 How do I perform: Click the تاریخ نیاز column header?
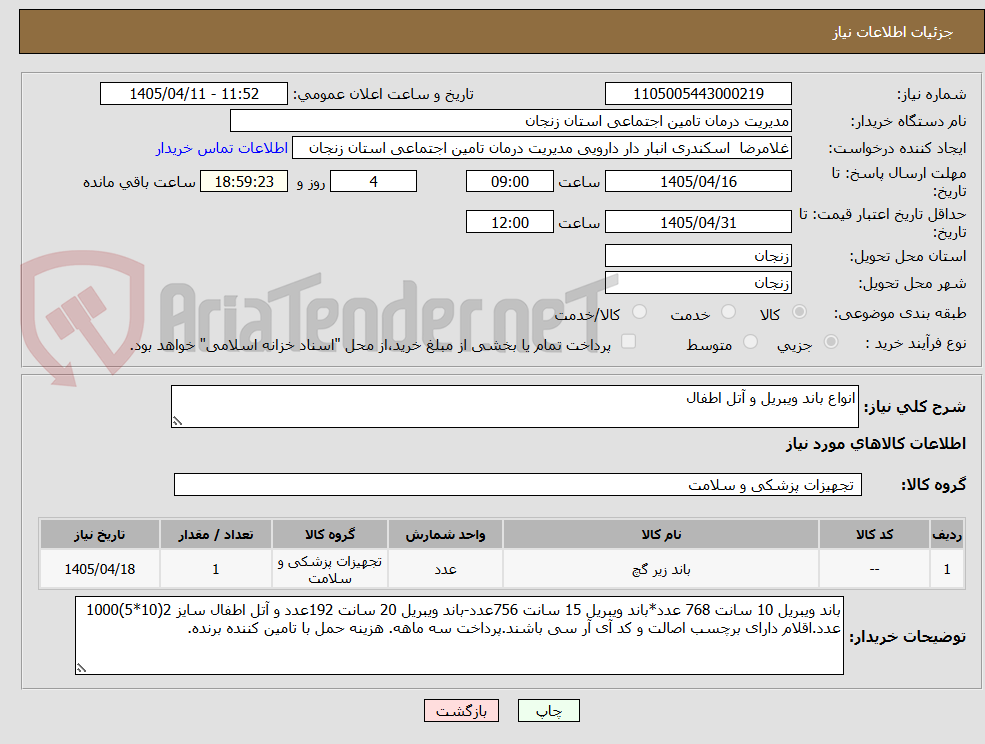99,535
